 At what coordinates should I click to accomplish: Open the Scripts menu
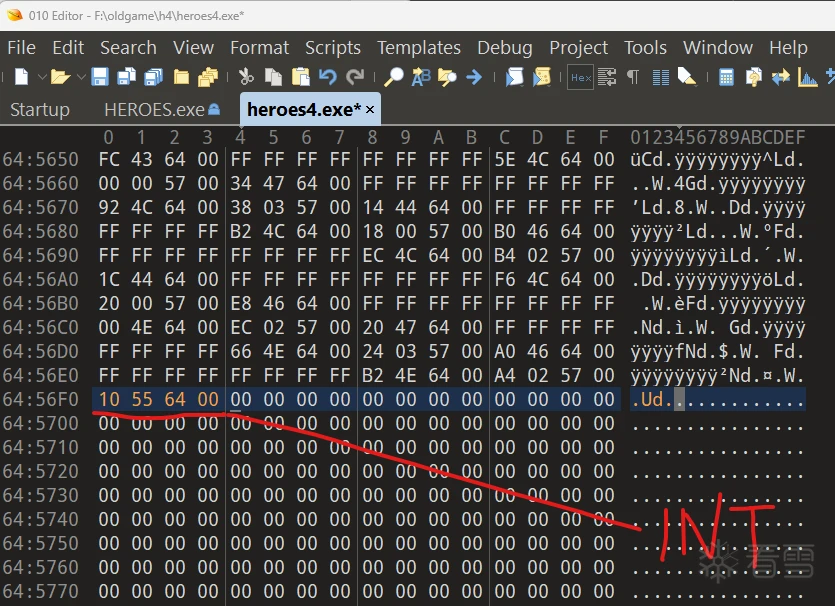click(333, 48)
